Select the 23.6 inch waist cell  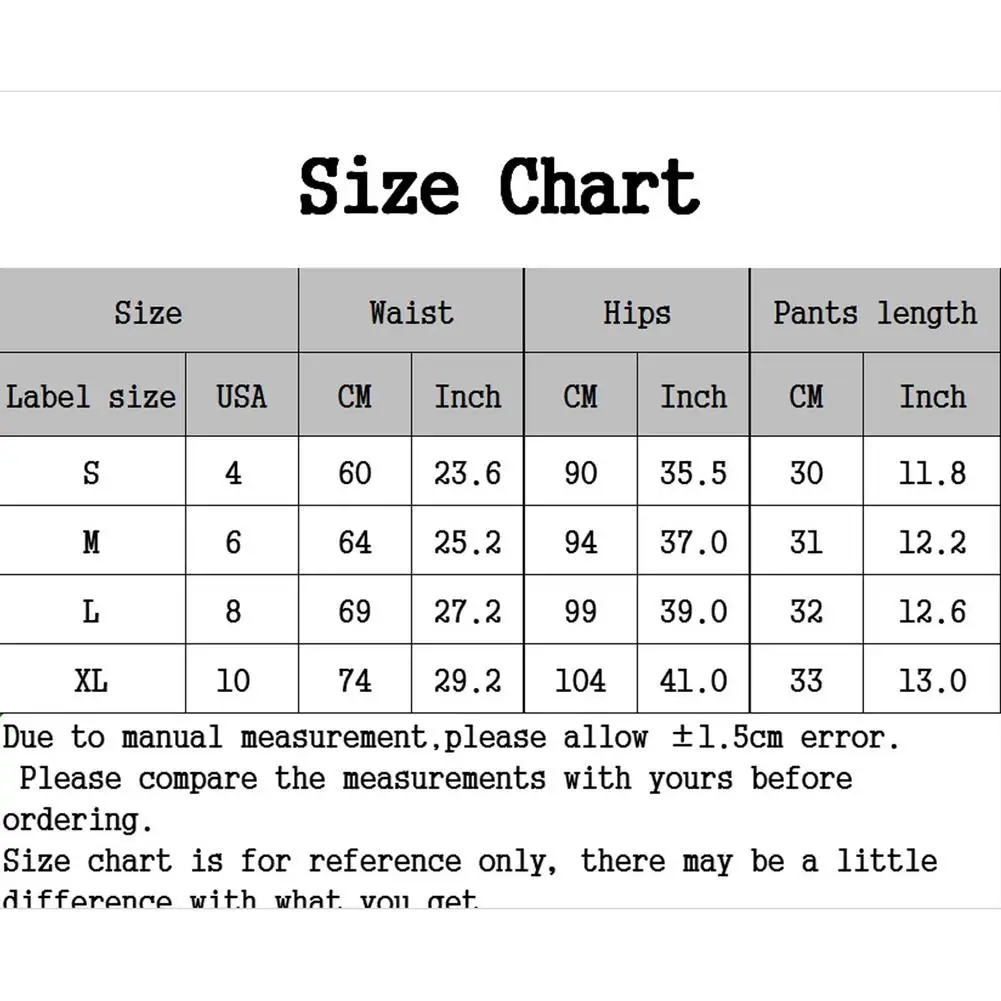coord(467,472)
